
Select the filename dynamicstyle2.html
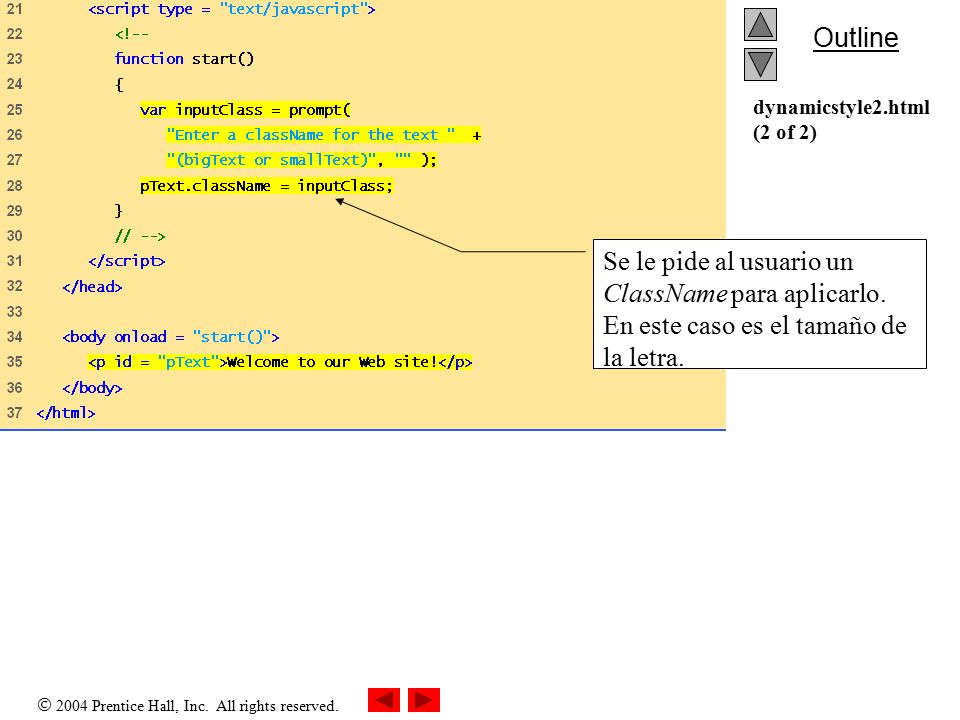click(x=841, y=107)
